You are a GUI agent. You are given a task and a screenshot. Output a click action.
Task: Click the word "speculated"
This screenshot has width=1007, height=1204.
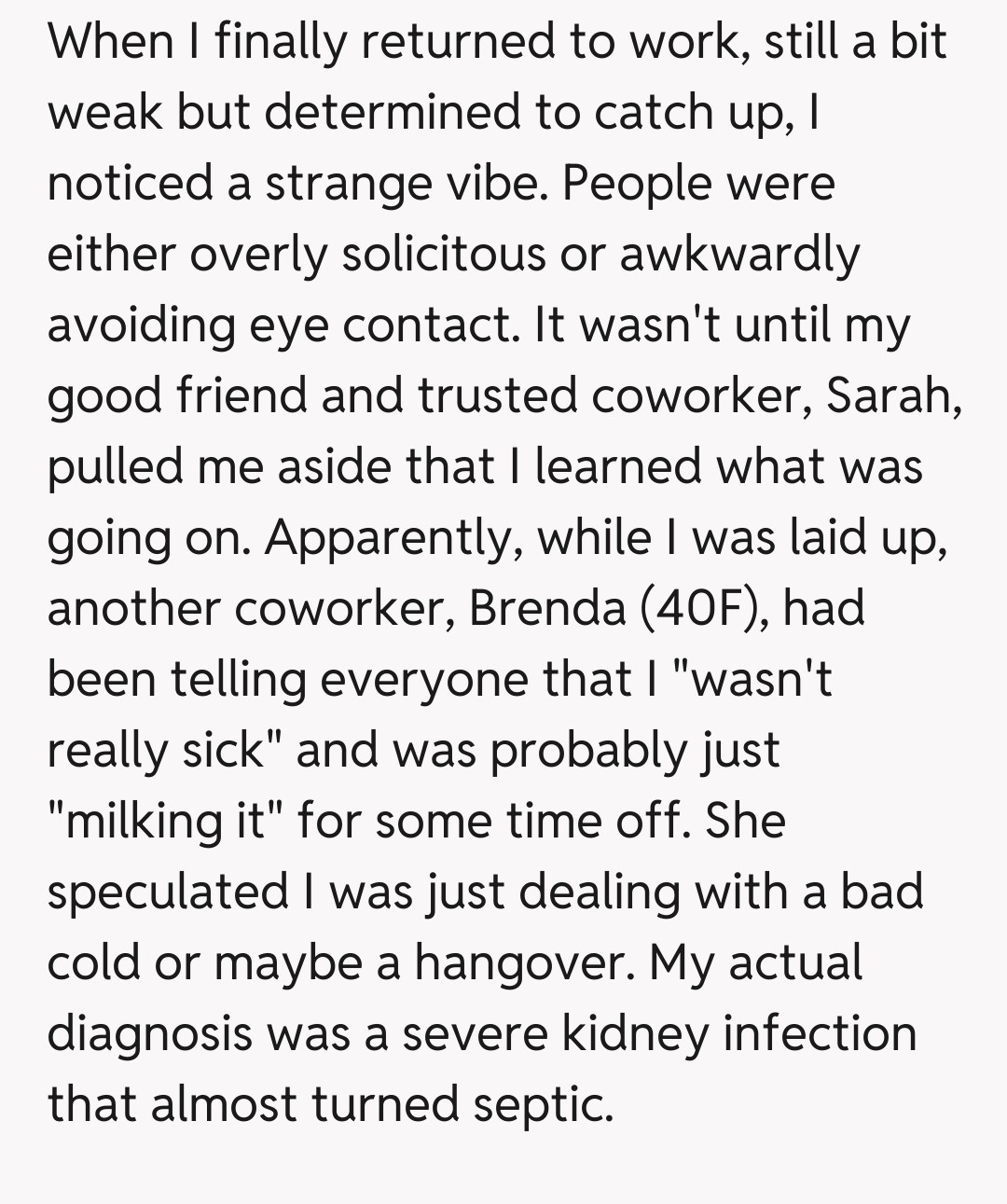(168, 892)
